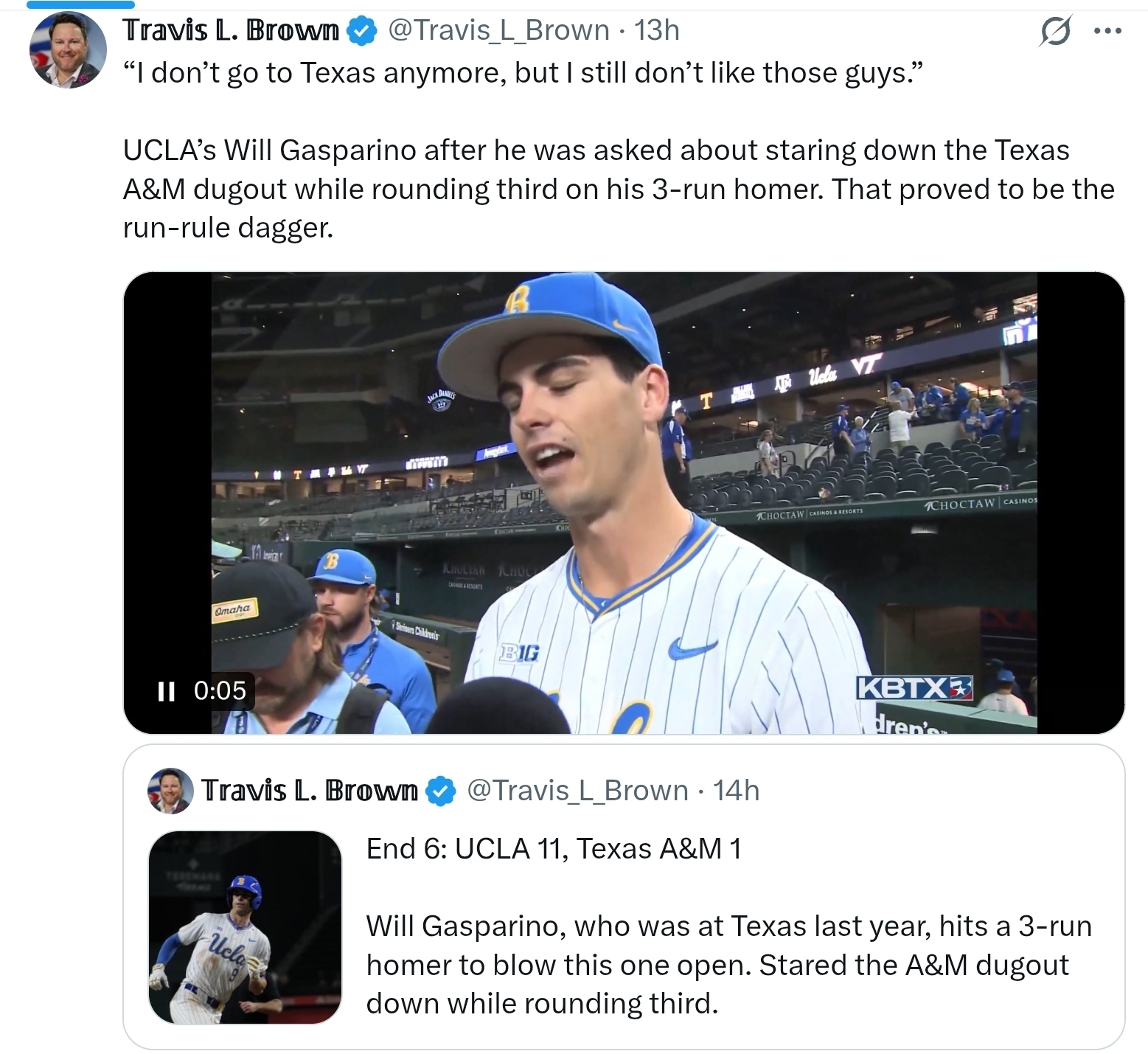Click the blue verified badge on the main tweet
This screenshot has height=1054, width=1148.
(x=362, y=32)
